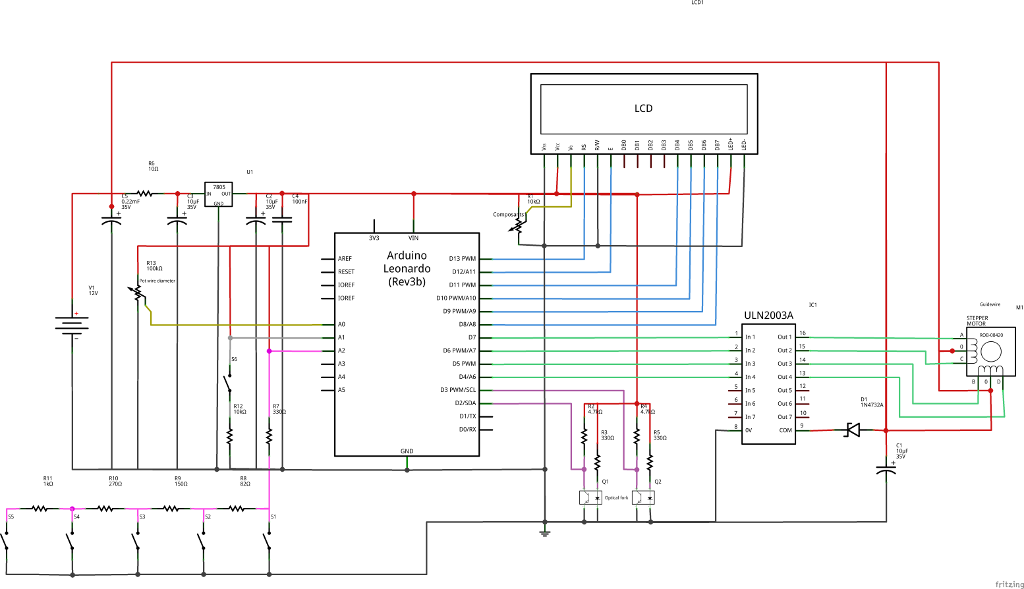Select the resistor under the R11 1kΩ label
1024x589 pixels.
tap(40, 508)
